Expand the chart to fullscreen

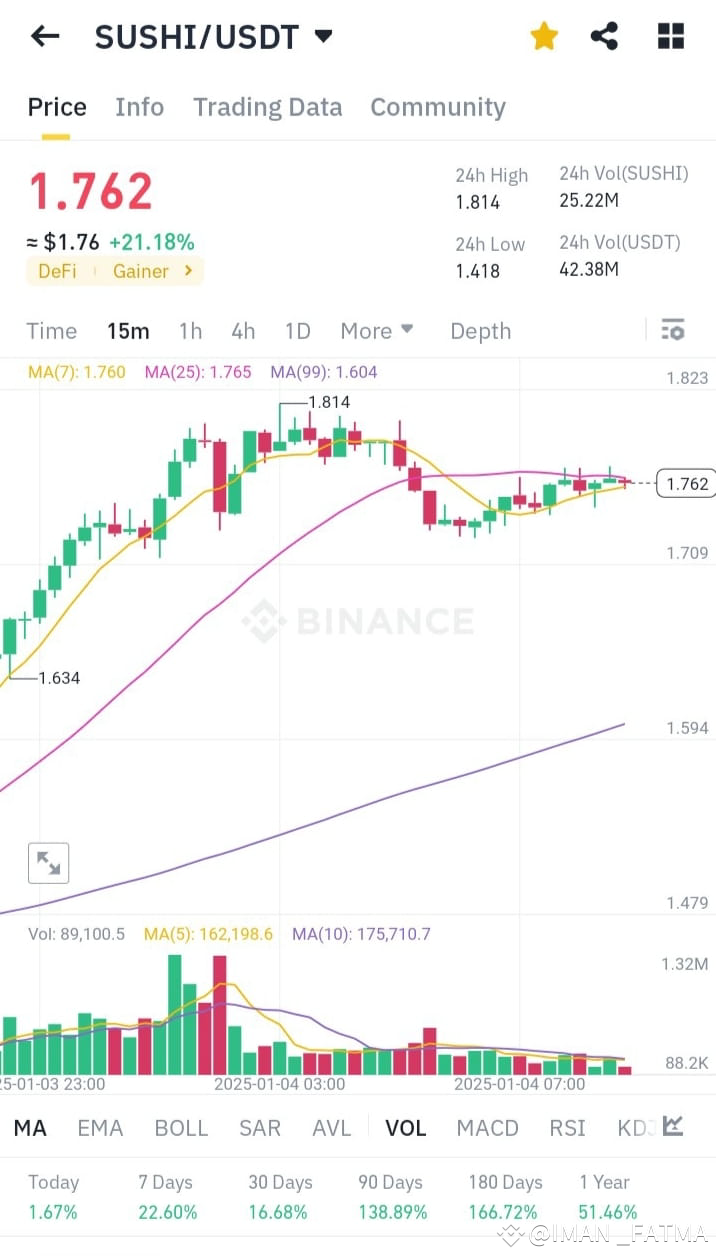coord(49,862)
